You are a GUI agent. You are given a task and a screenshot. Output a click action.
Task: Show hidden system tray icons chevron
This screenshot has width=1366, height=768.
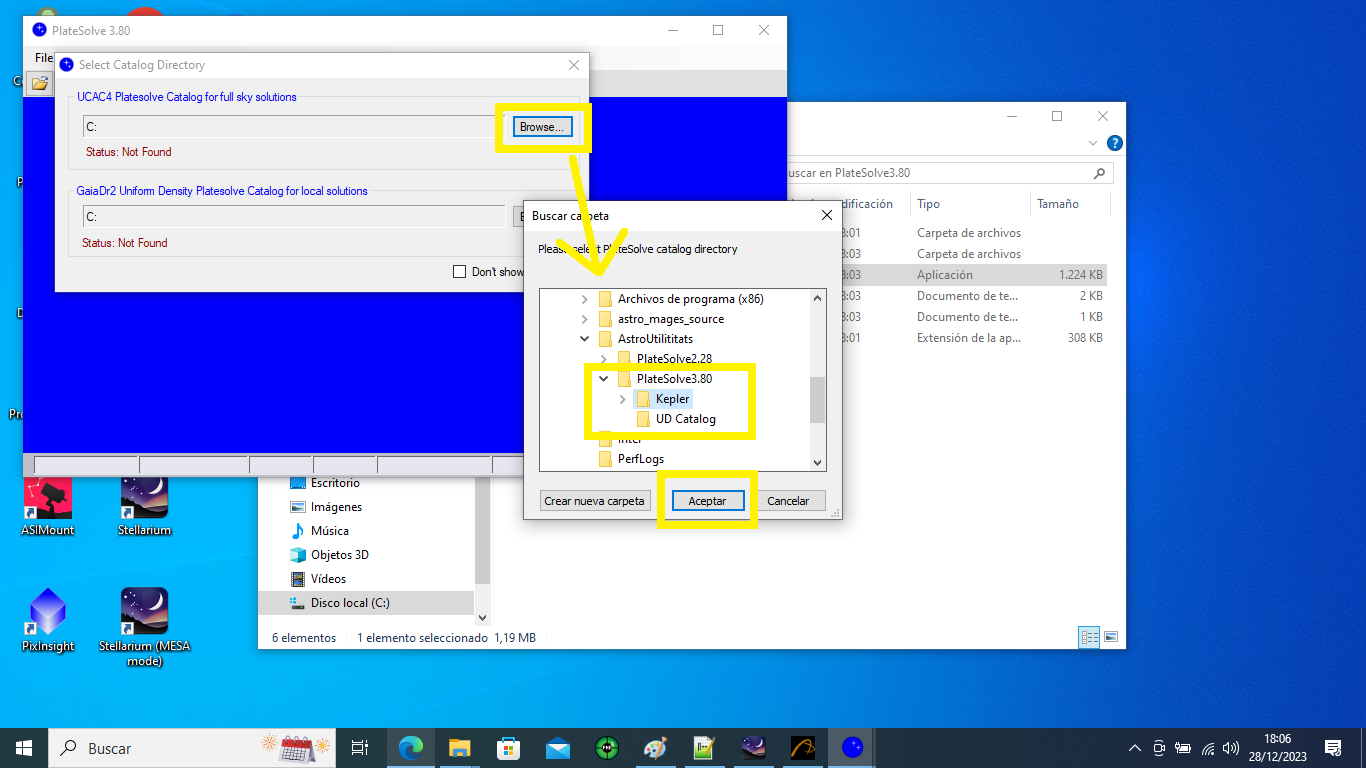[x=1134, y=748]
